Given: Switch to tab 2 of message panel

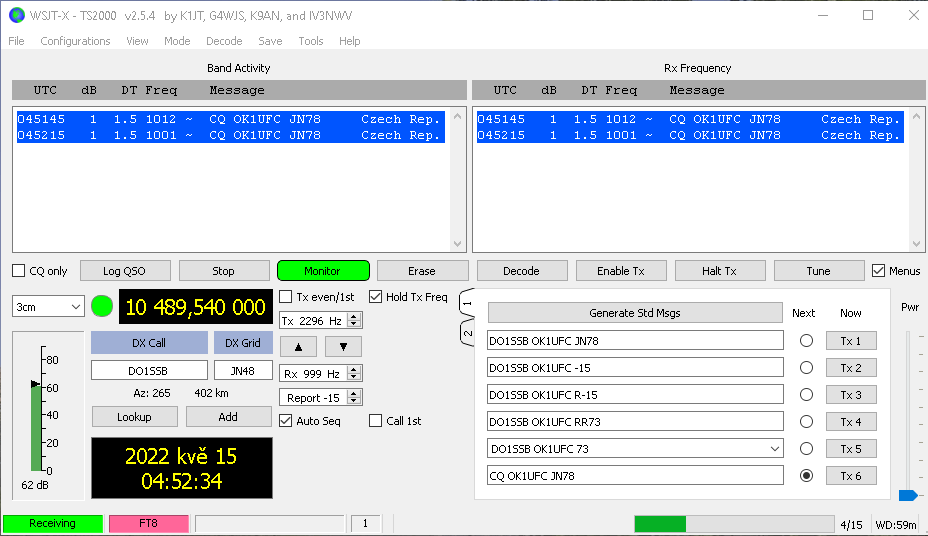Looking at the screenshot, I should point(466,333).
